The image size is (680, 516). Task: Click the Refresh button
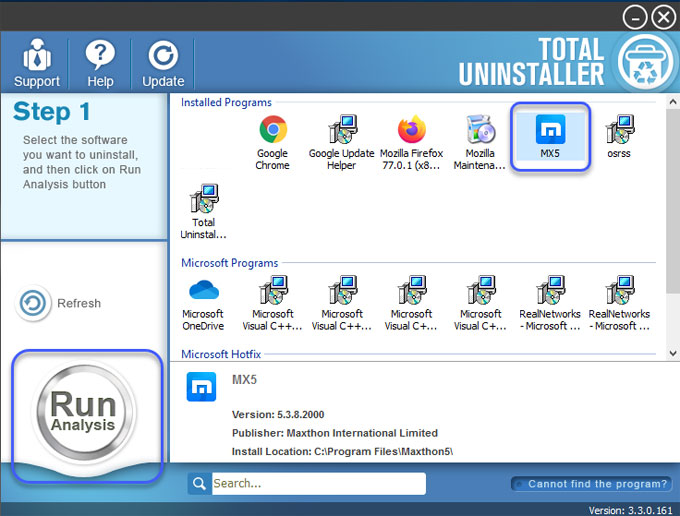(58, 303)
